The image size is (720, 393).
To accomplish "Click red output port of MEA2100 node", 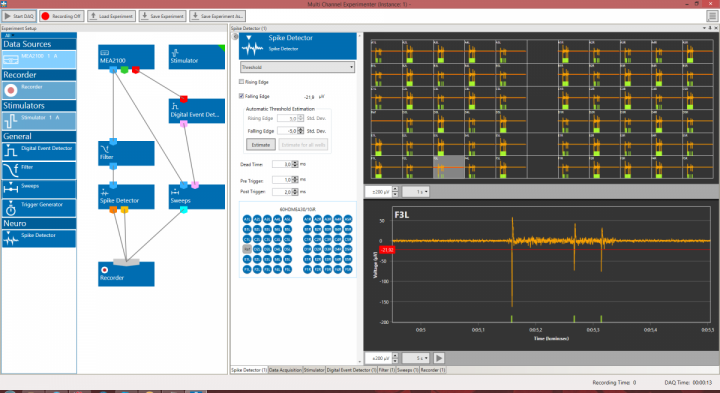I will 135,70.
